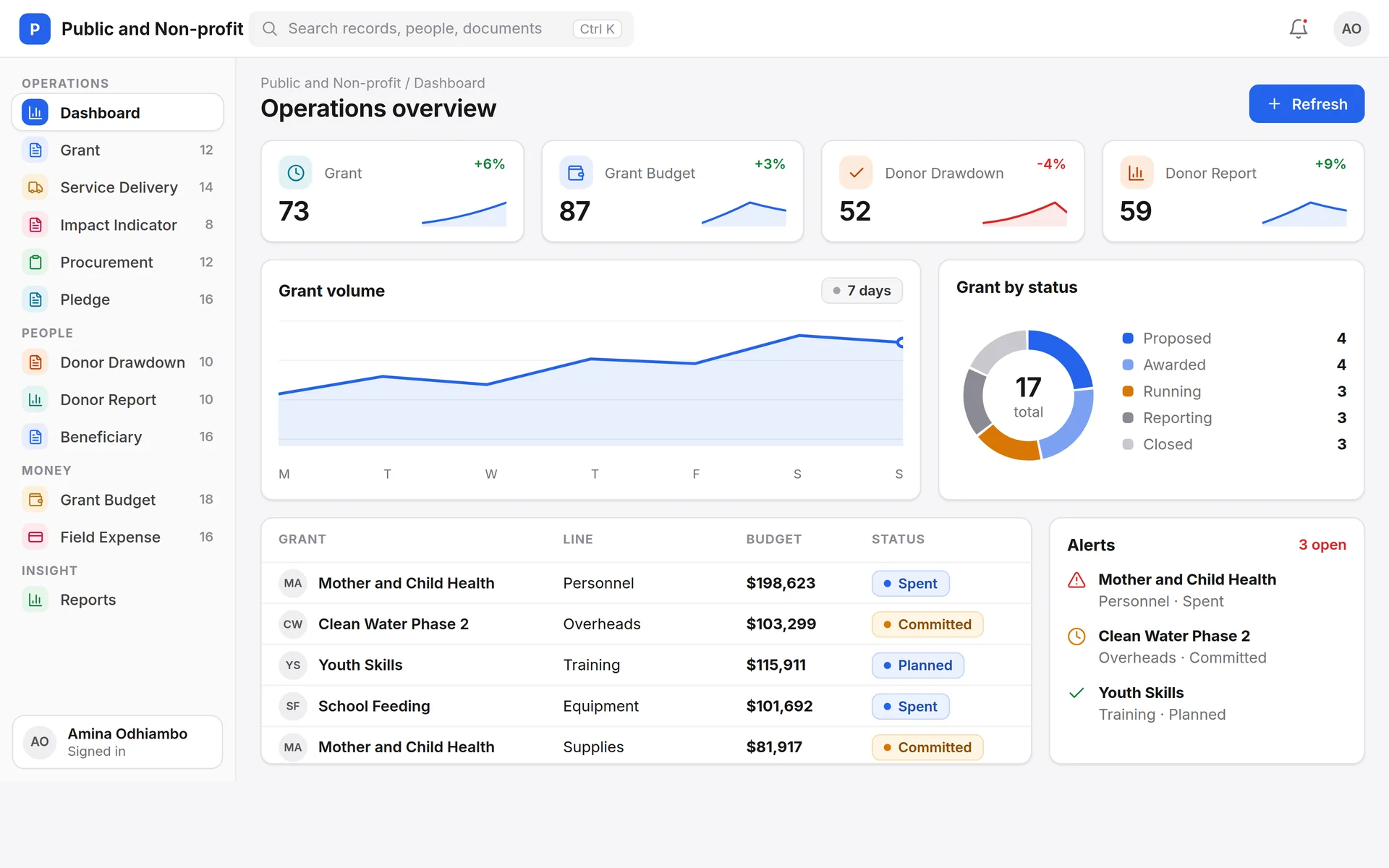Click the $103,299 budget value
1389x868 pixels.
click(781, 624)
